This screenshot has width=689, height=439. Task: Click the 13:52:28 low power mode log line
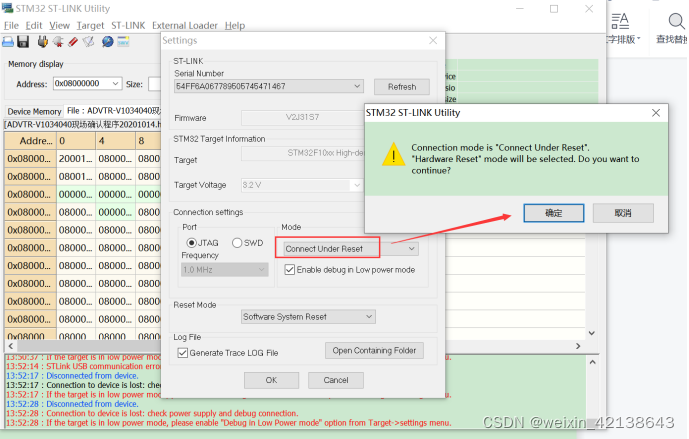(228, 423)
